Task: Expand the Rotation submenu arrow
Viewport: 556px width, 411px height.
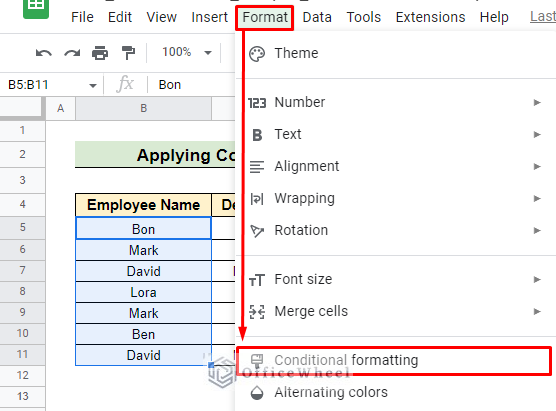Action: pos(537,231)
